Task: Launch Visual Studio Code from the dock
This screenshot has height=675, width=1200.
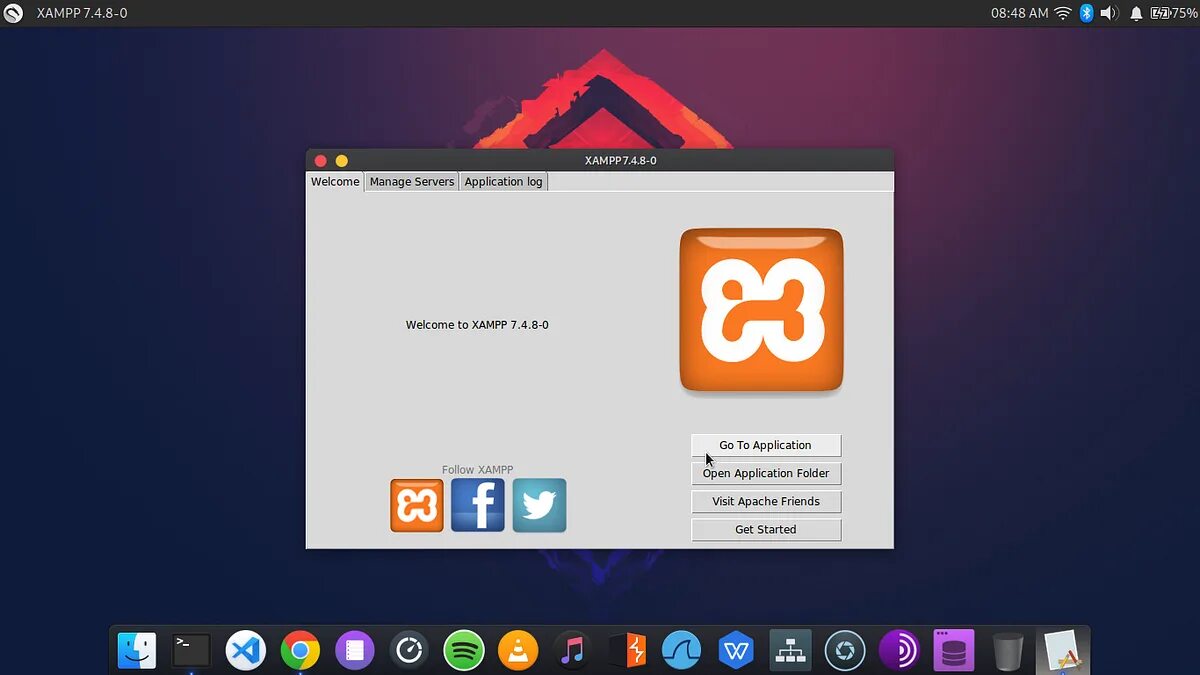Action: (245, 651)
